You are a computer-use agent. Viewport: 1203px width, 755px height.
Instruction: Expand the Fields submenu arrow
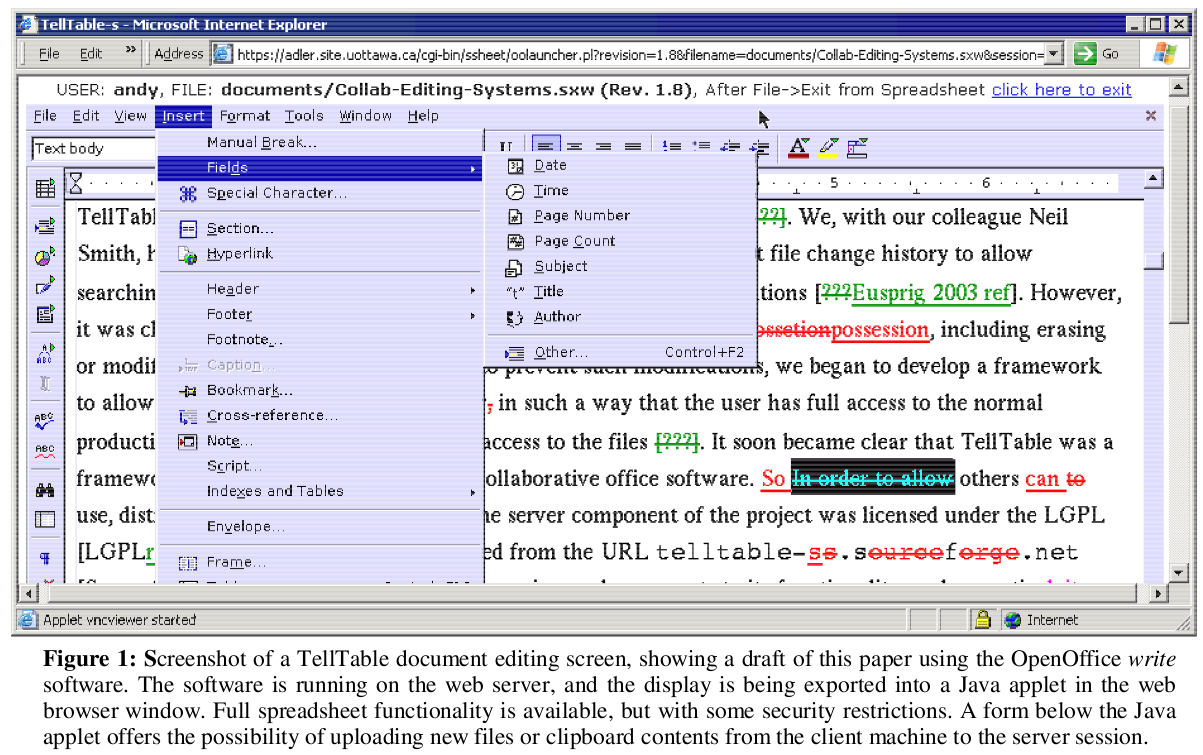point(473,168)
